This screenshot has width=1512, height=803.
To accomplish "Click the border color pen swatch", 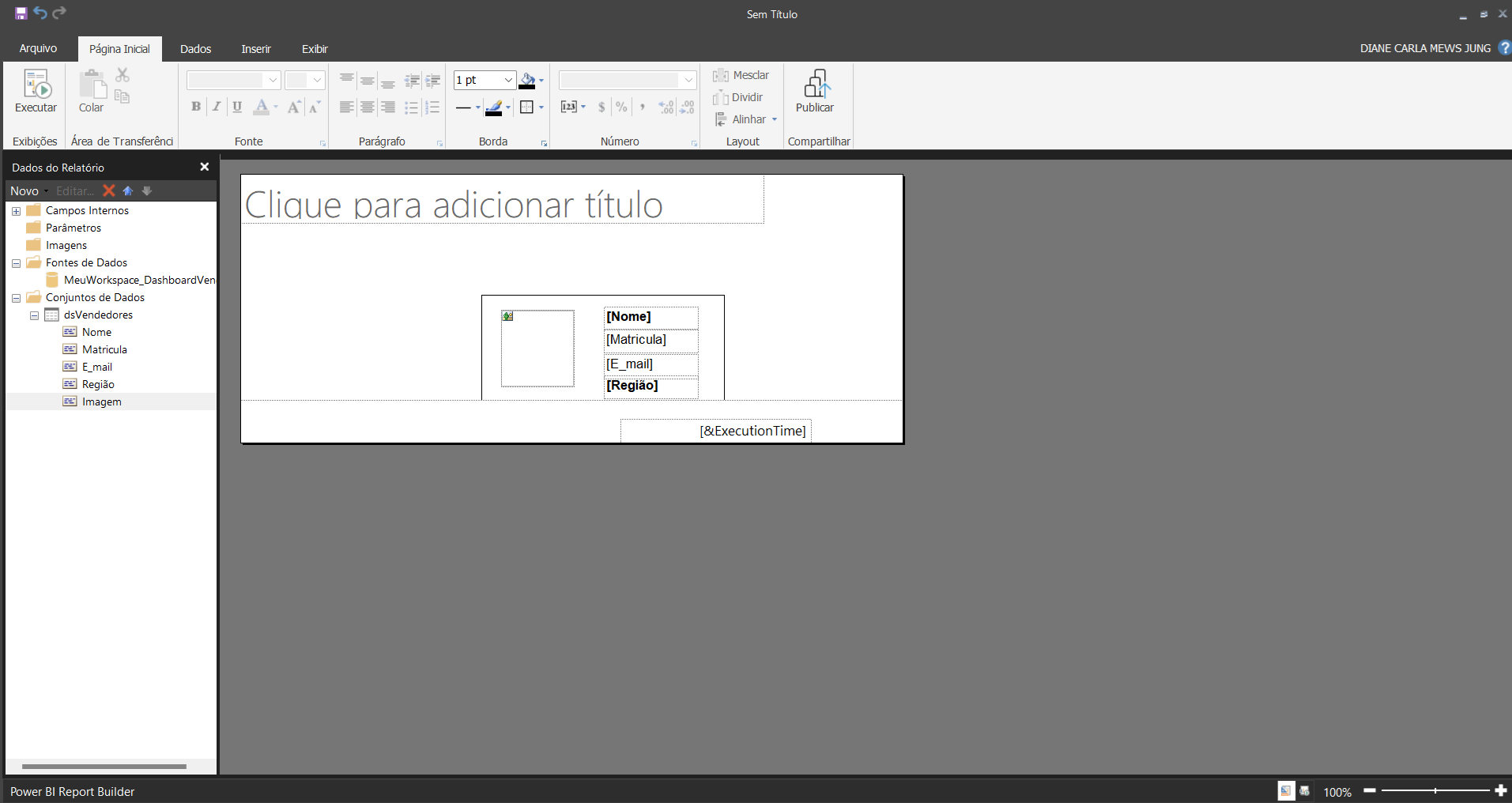I will pos(494,107).
